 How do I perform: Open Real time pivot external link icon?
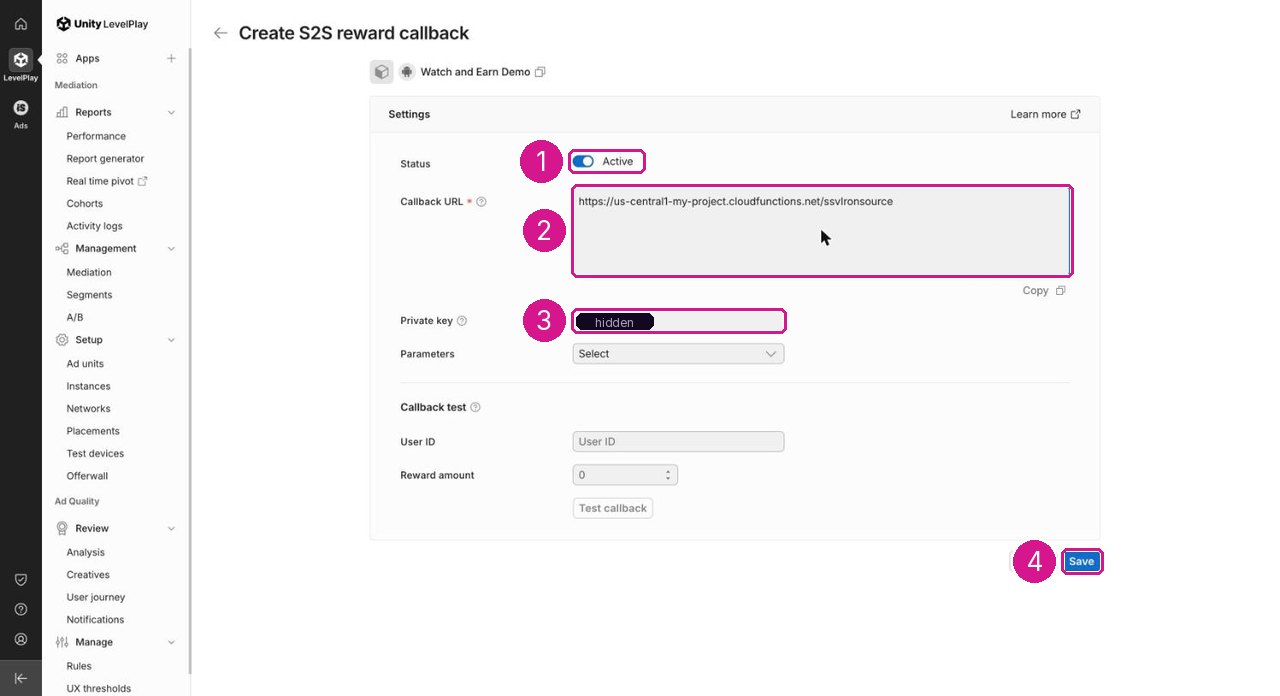click(142, 181)
